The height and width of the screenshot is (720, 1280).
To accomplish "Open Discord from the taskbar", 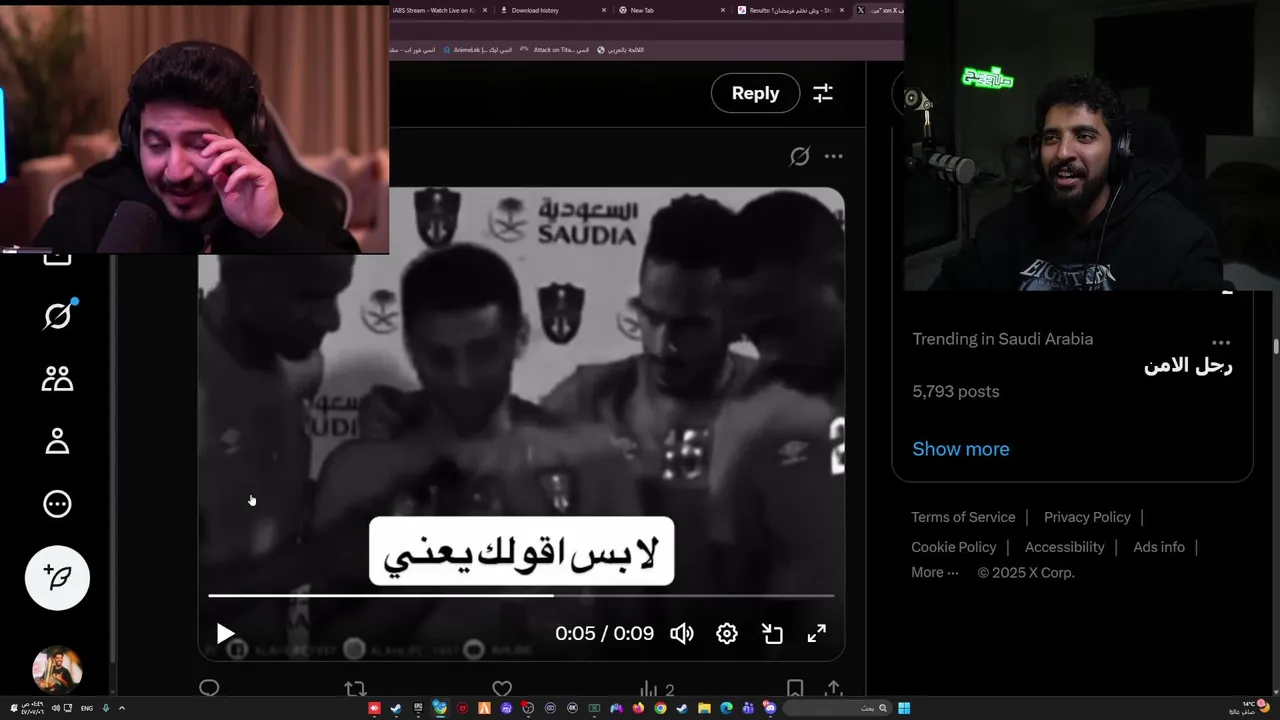I will 770,708.
